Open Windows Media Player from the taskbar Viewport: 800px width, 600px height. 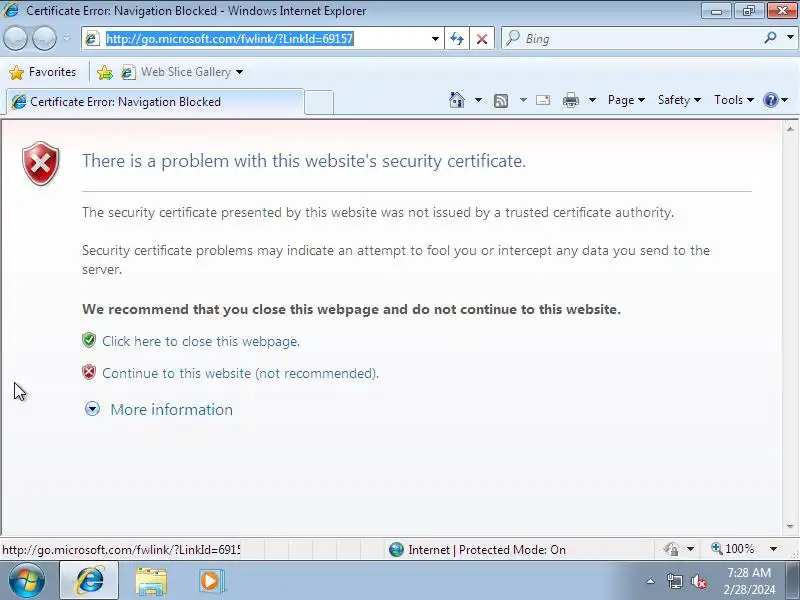210,581
